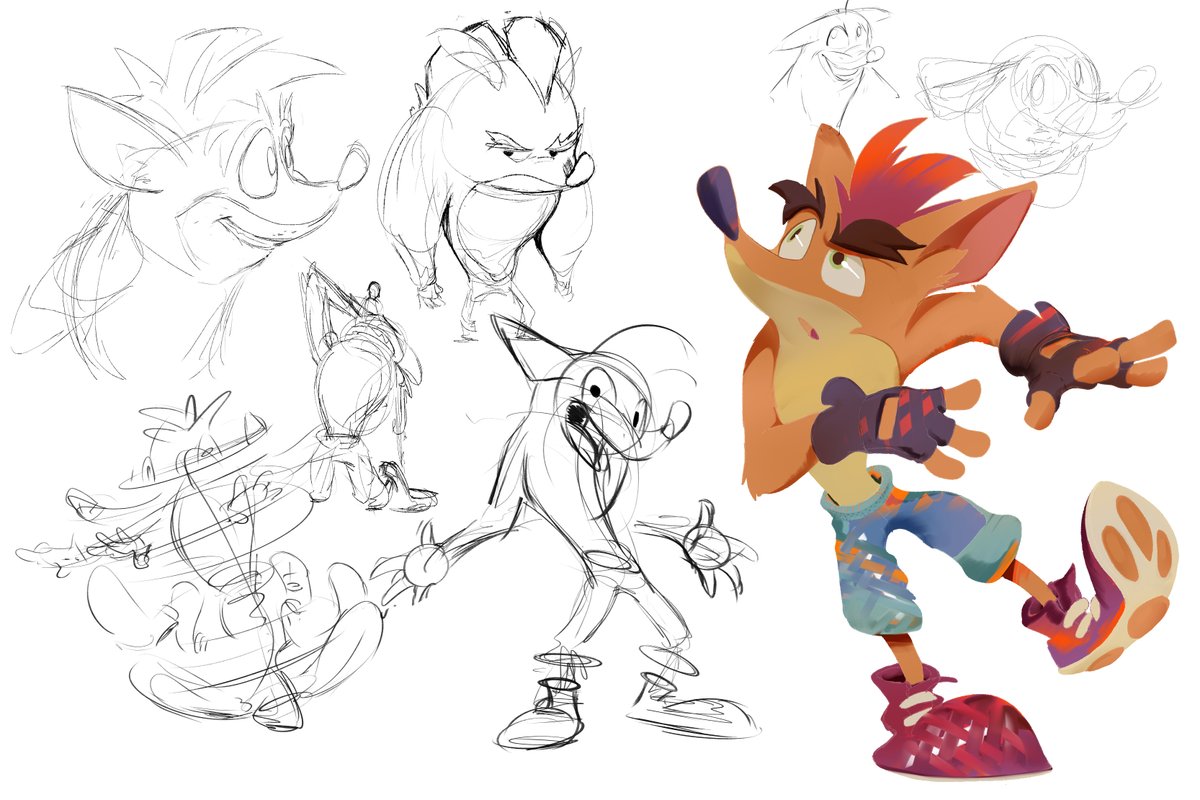Click the large grinning head sketch
1200x800 pixels.
click(188, 203)
